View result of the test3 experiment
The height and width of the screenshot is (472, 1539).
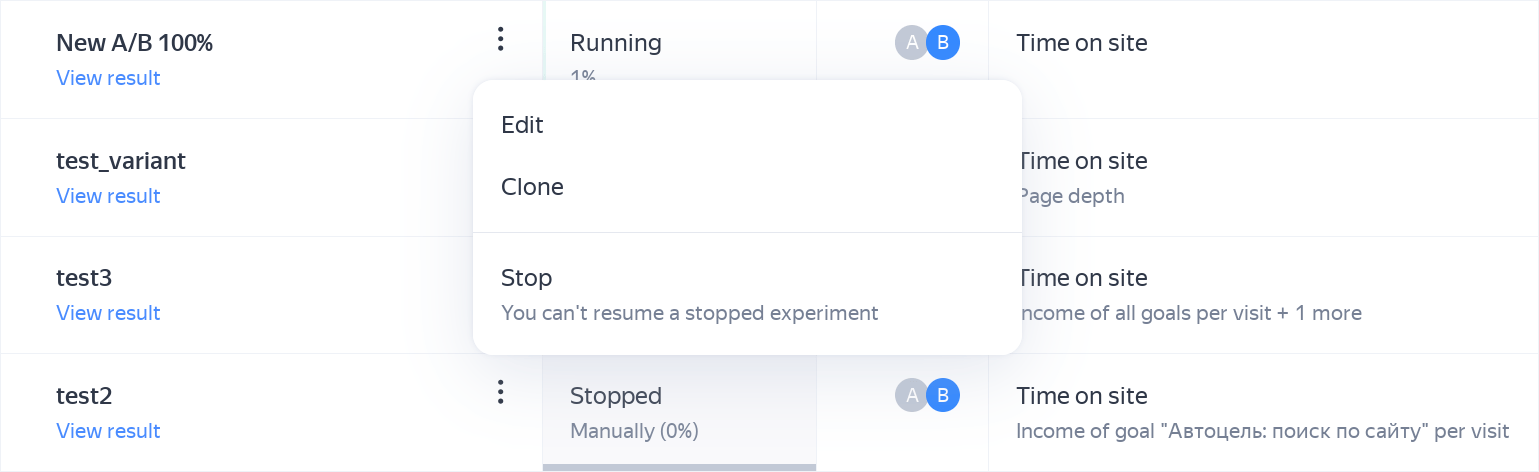point(108,313)
